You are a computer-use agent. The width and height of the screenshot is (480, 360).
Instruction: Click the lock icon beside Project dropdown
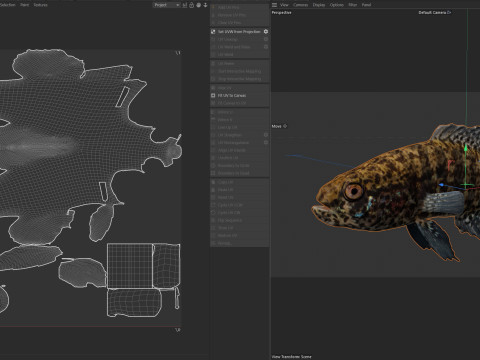pos(192,5)
